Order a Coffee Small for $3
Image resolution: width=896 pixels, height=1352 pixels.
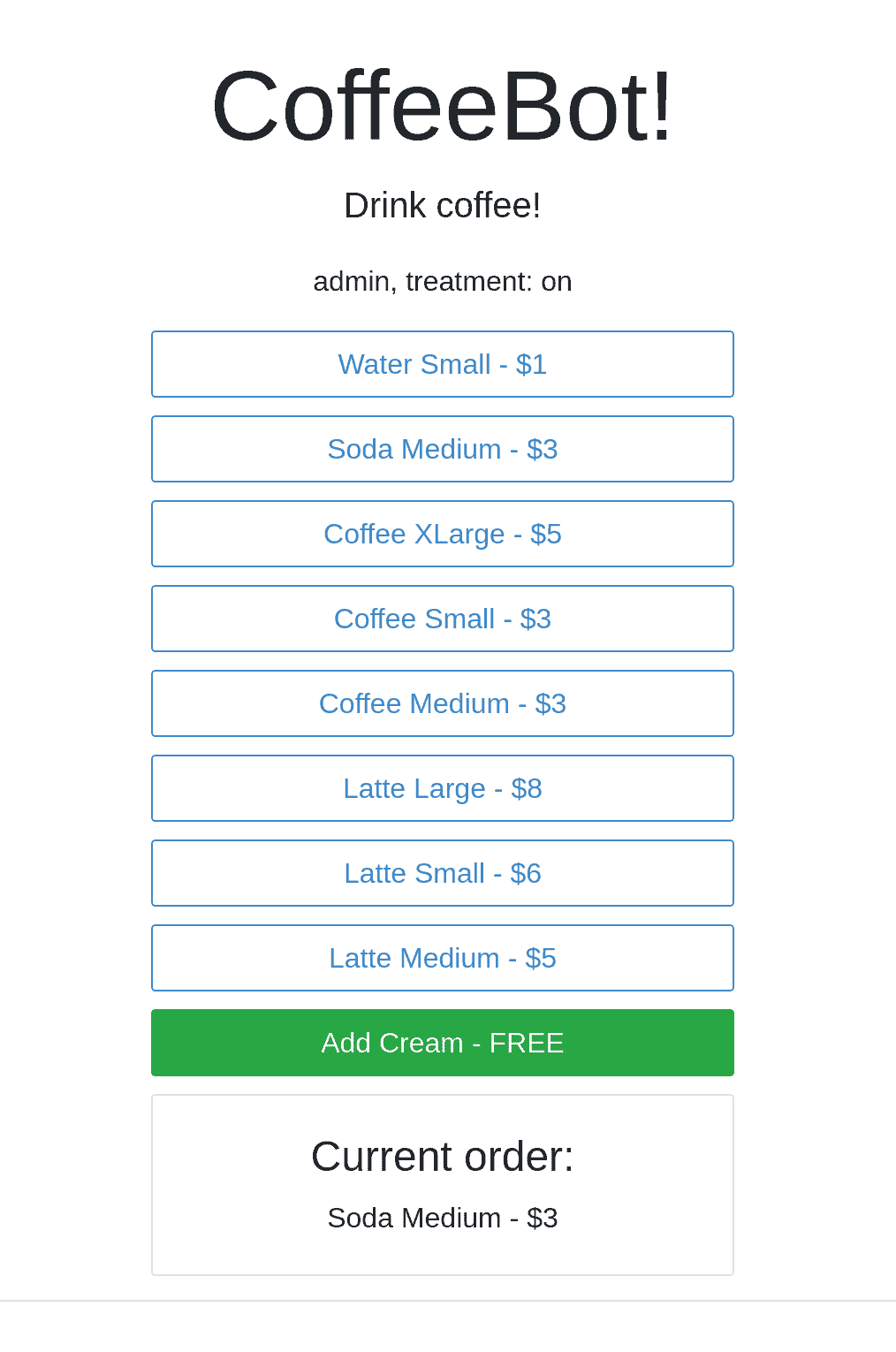pos(443,619)
